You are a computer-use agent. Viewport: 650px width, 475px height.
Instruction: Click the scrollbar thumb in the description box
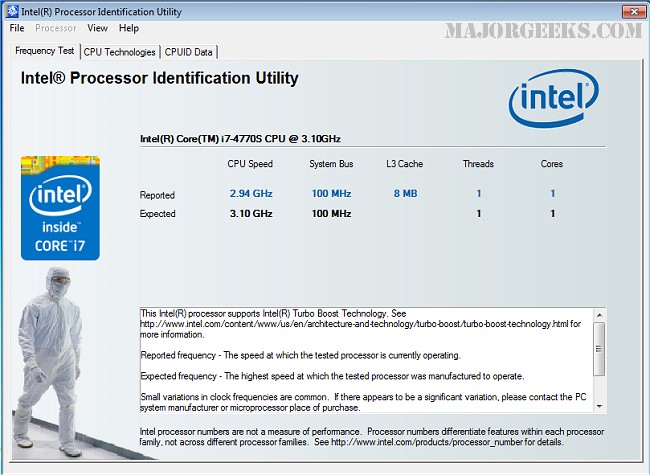pos(598,347)
